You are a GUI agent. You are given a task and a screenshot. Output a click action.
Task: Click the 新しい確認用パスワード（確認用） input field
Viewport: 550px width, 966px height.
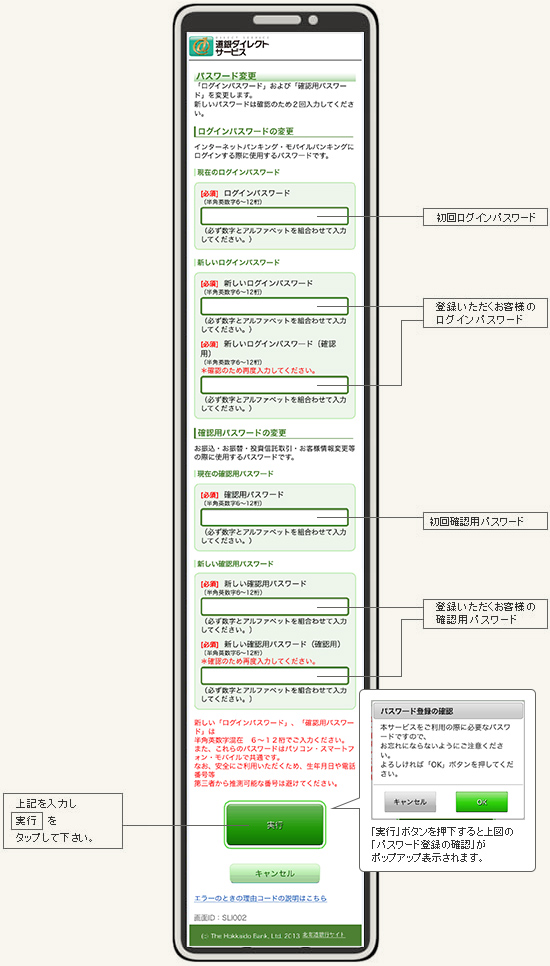click(274, 676)
